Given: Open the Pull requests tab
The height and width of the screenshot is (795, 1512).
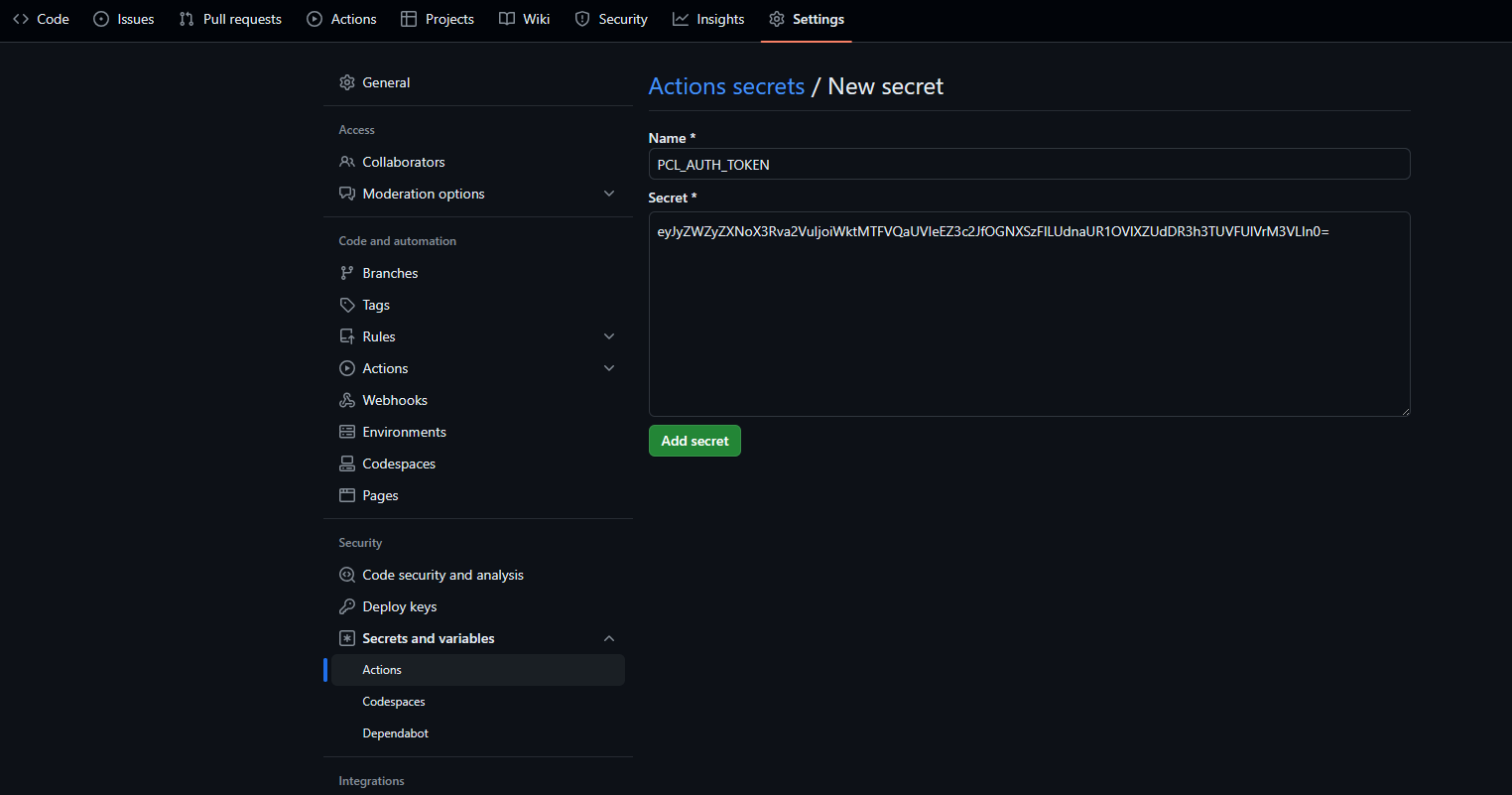Looking at the screenshot, I should [x=230, y=19].
